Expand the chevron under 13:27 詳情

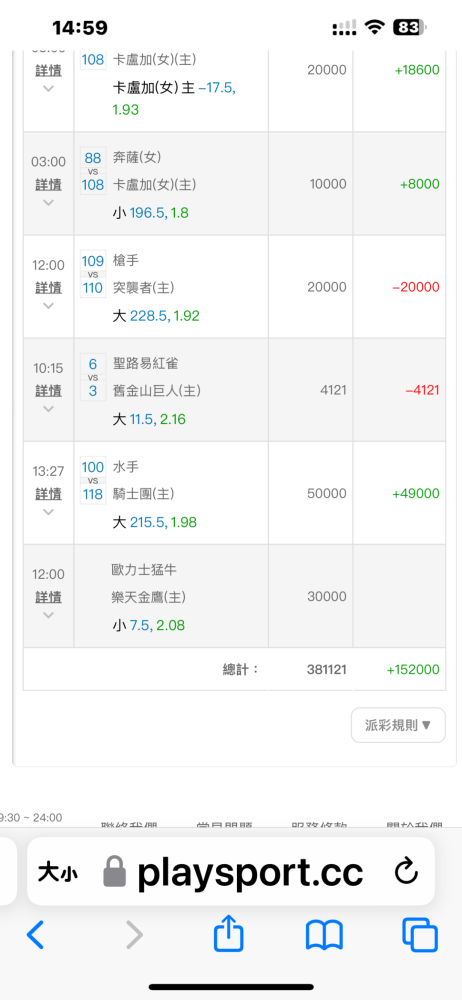(x=48, y=511)
